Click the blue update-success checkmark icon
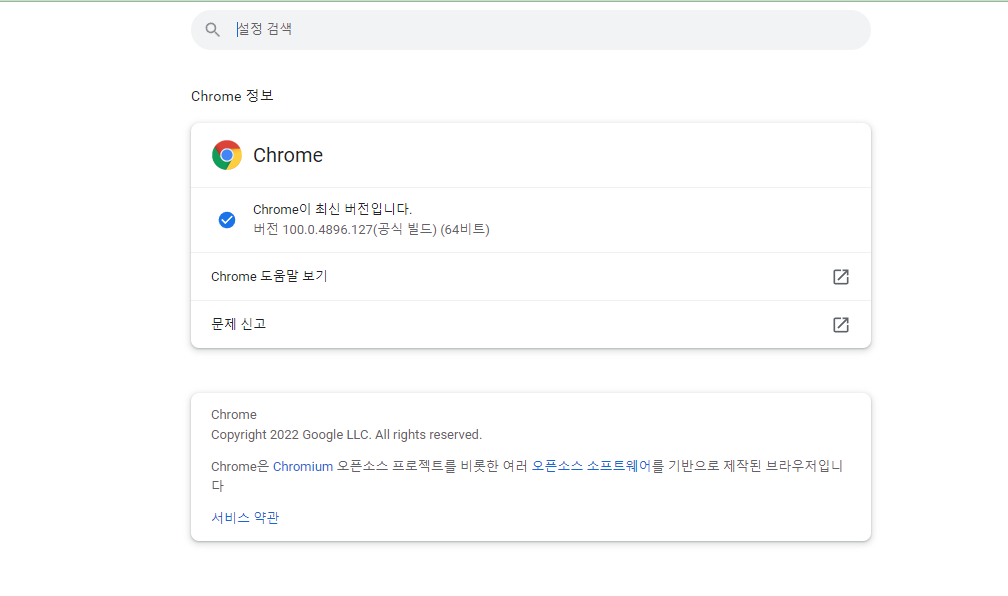Screen dimensions: 1008x596 click(x=226, y=219)
